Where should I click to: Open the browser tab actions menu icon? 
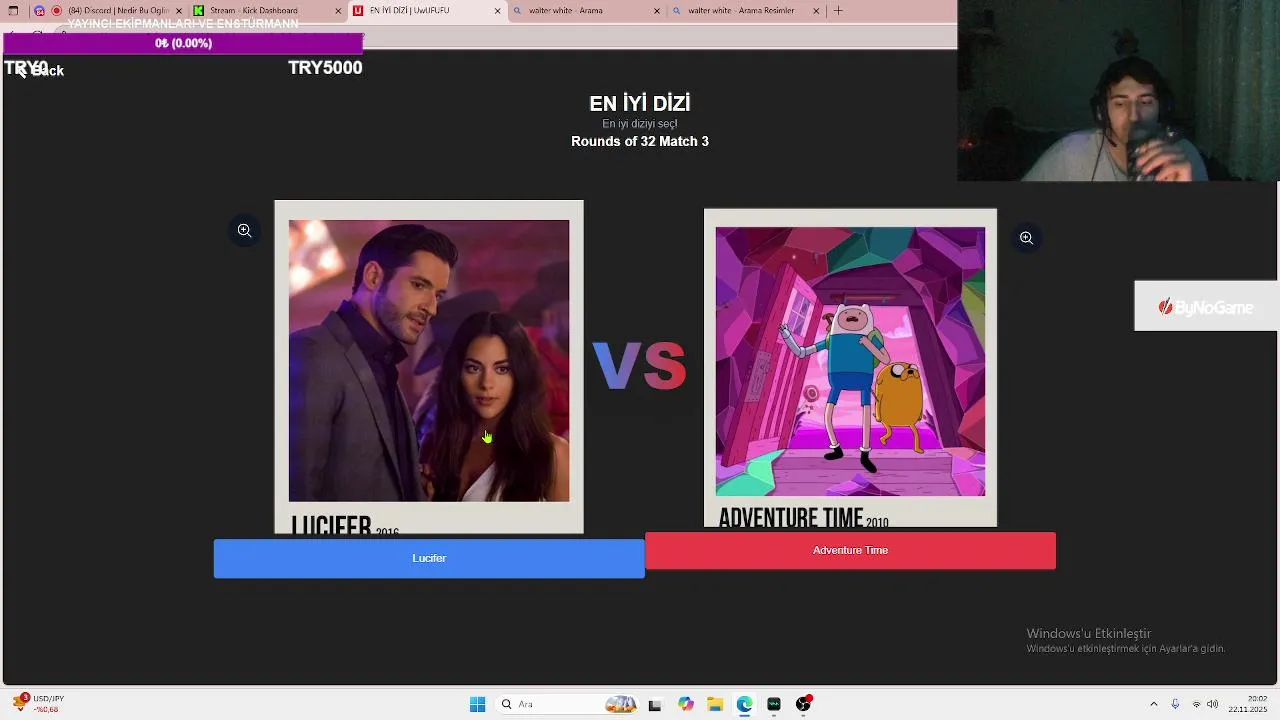coord(13,11)
